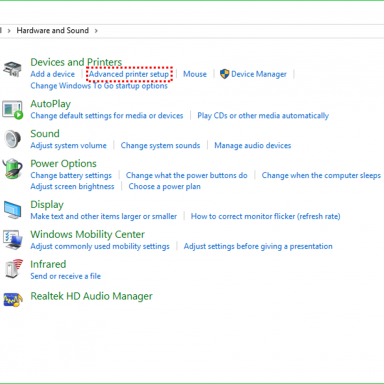Click the shield icon beside Device Manager

point(224,74)
